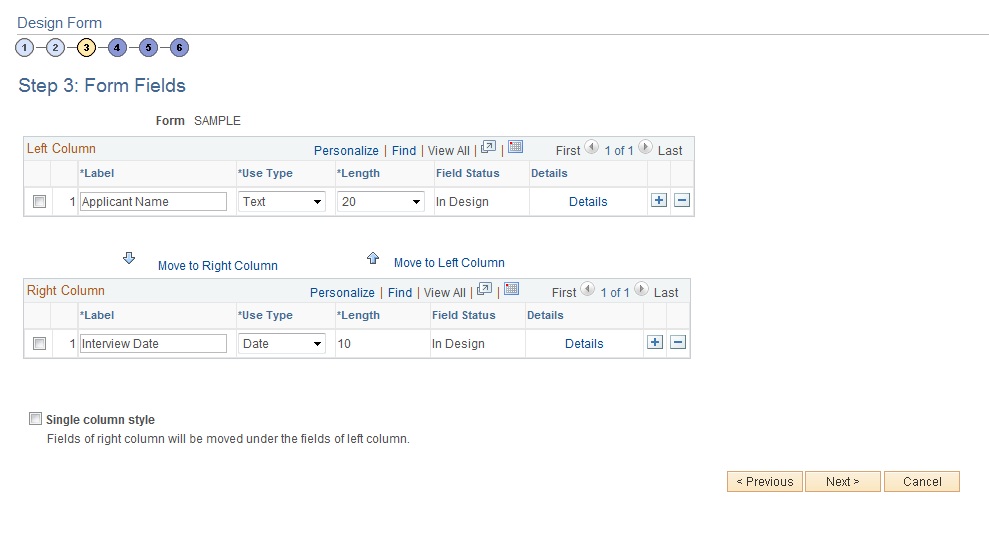Image resolution: width=989 pixels, height=557 pixels.
Task: Click the Move to Right Column arrow icon
Action: pyautogui.click(x=129, y=259)
